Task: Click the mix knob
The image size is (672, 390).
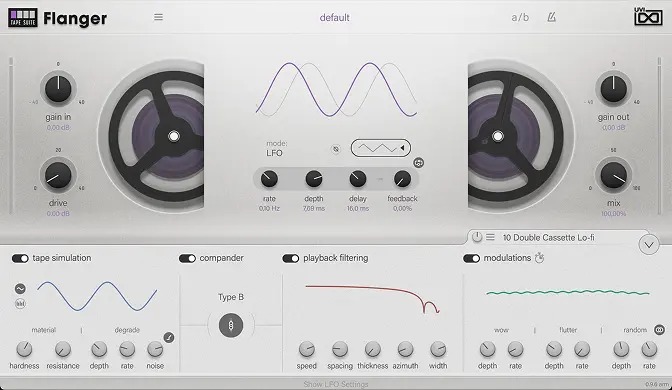Action: pos(613,175)
